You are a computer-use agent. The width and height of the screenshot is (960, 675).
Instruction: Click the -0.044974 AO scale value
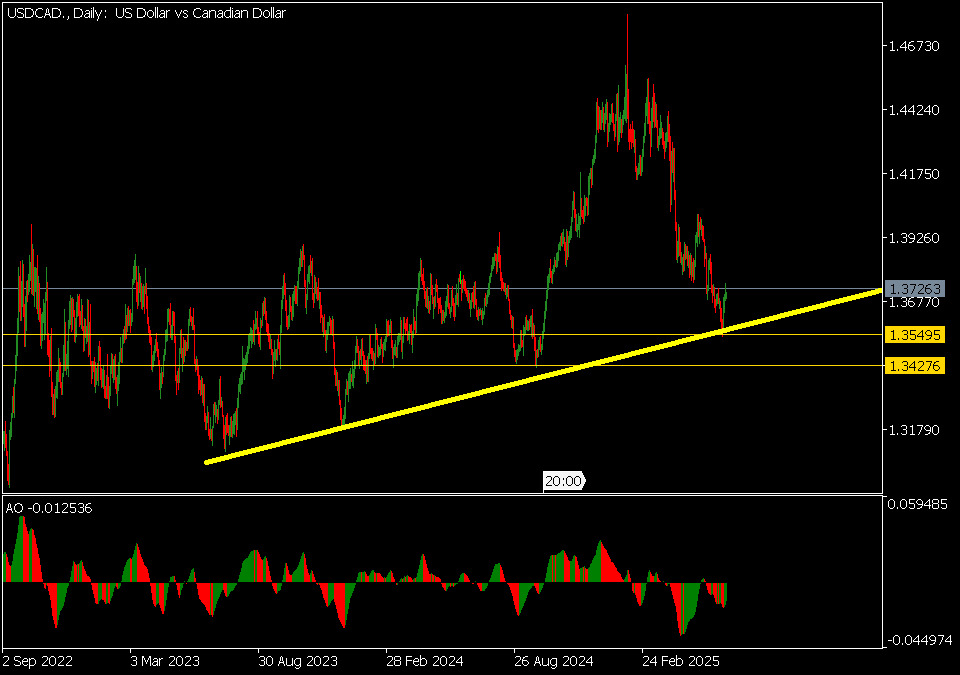coord(919,640)
